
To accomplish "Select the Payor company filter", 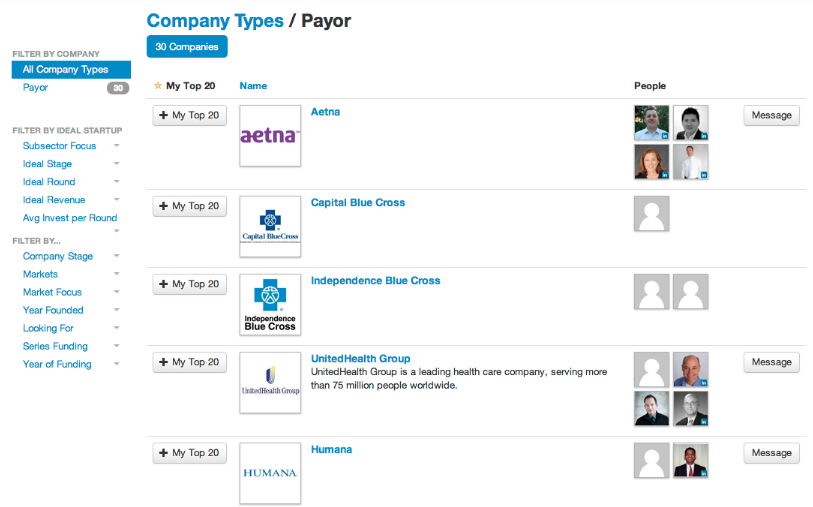I will pos(36,88).
